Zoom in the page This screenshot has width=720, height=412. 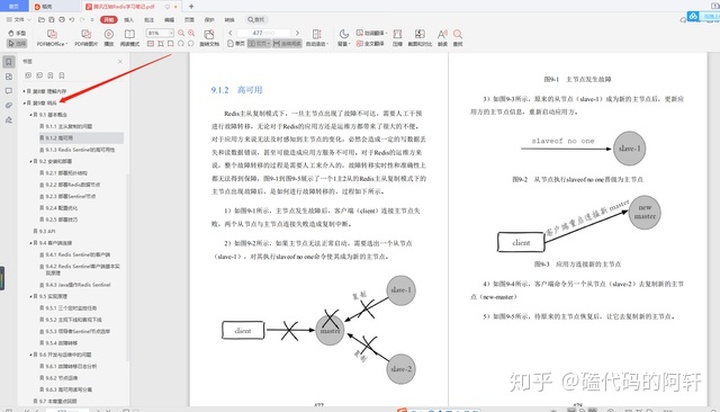point(191,33)
